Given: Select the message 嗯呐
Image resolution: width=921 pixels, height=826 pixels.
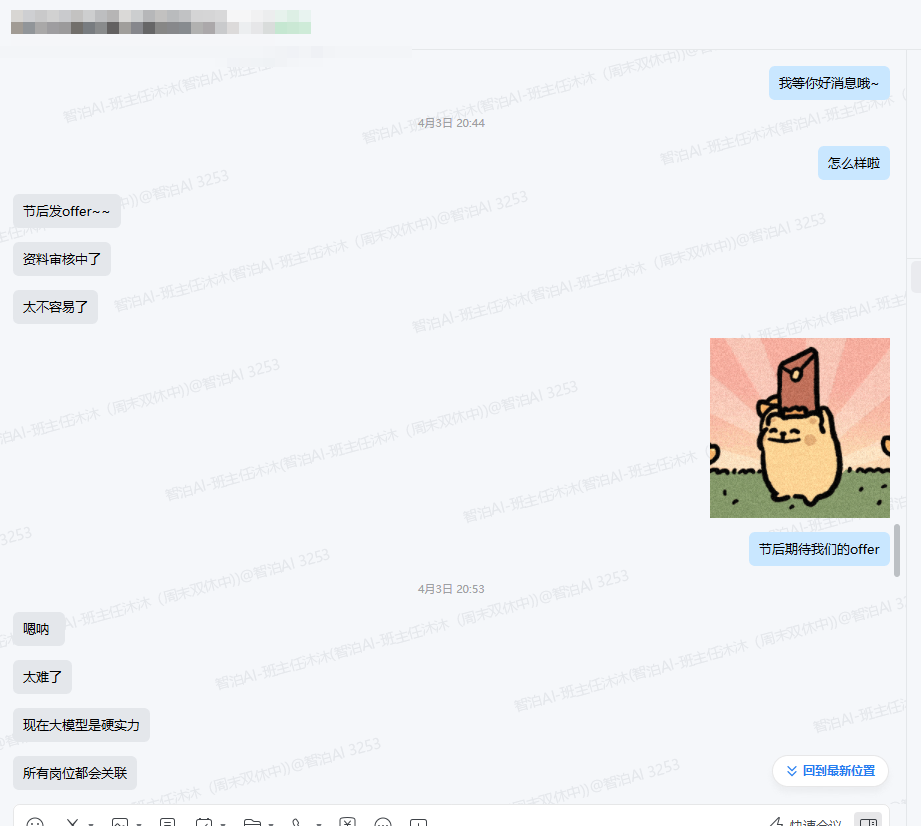Looking at the screenshot, I should tap(39, 629).
